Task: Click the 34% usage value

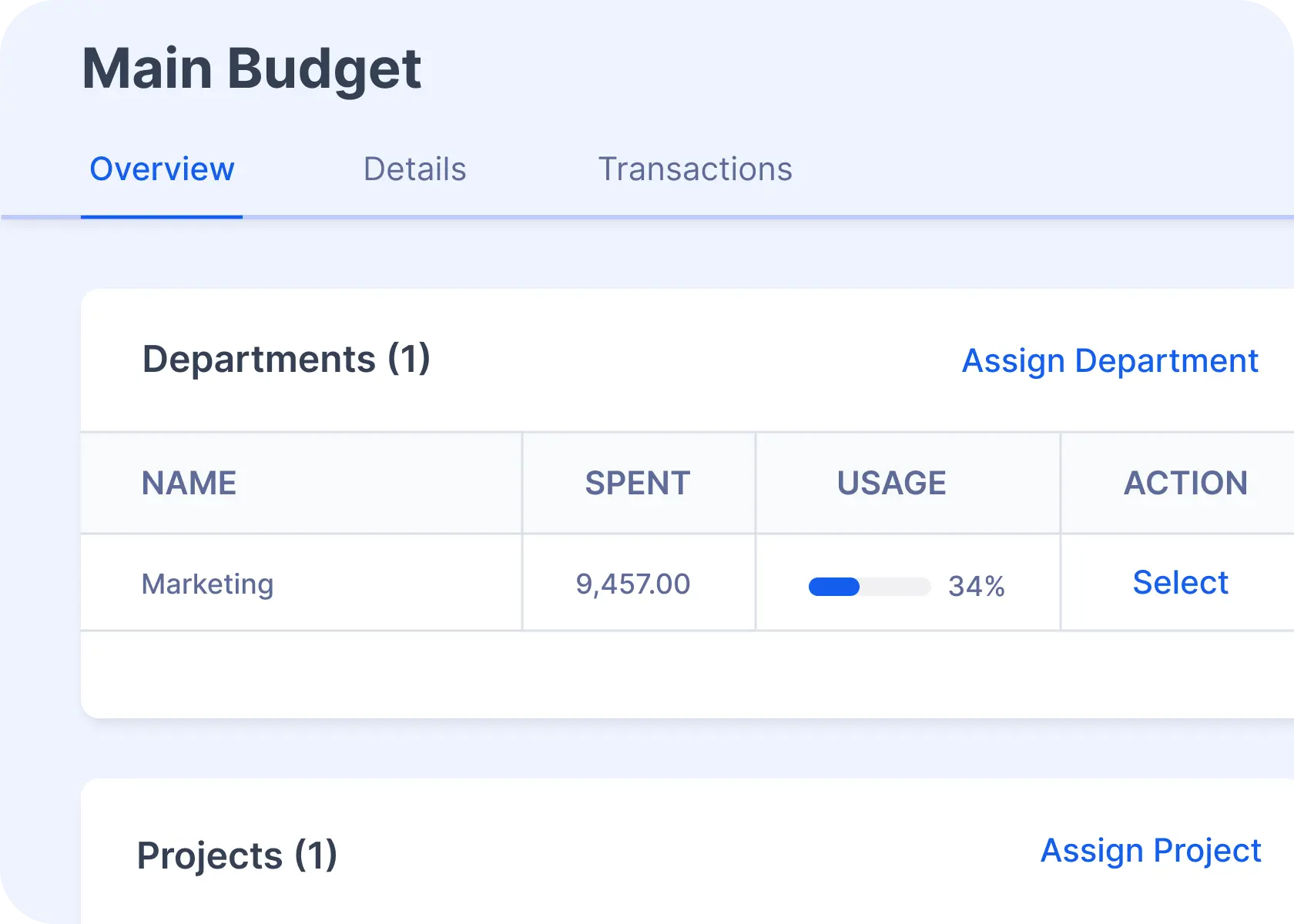Action: coord(976,587)
